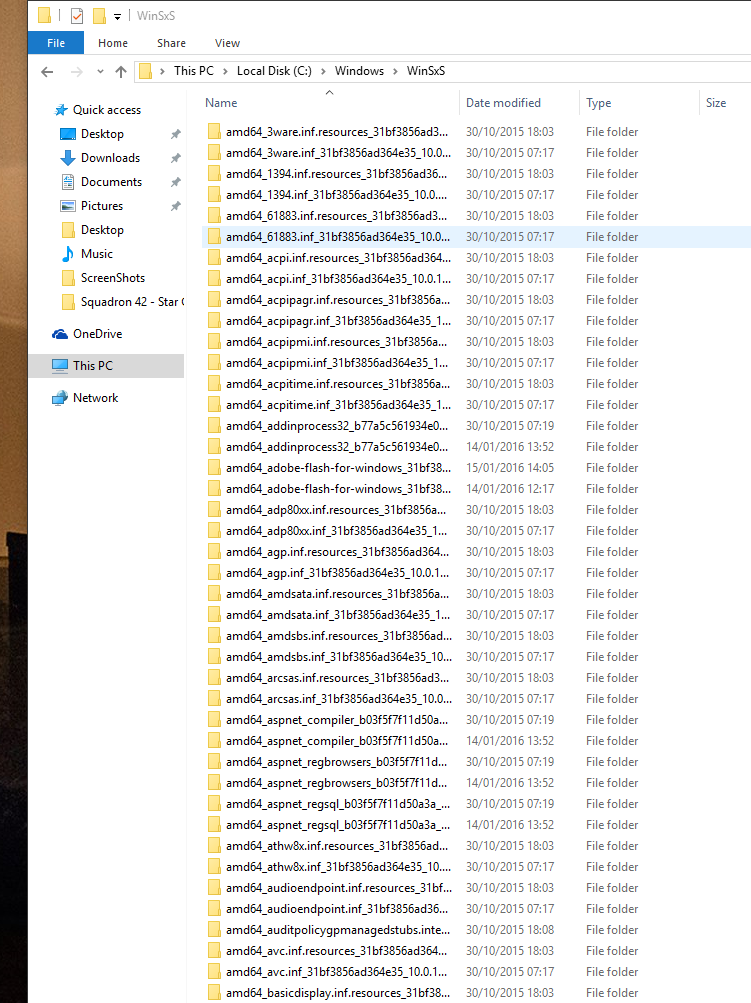Screen dimensions: 751x1003
Task: Open the Customize Quick Access Toolbar dropdown
Action: click(x=117, y=17)
